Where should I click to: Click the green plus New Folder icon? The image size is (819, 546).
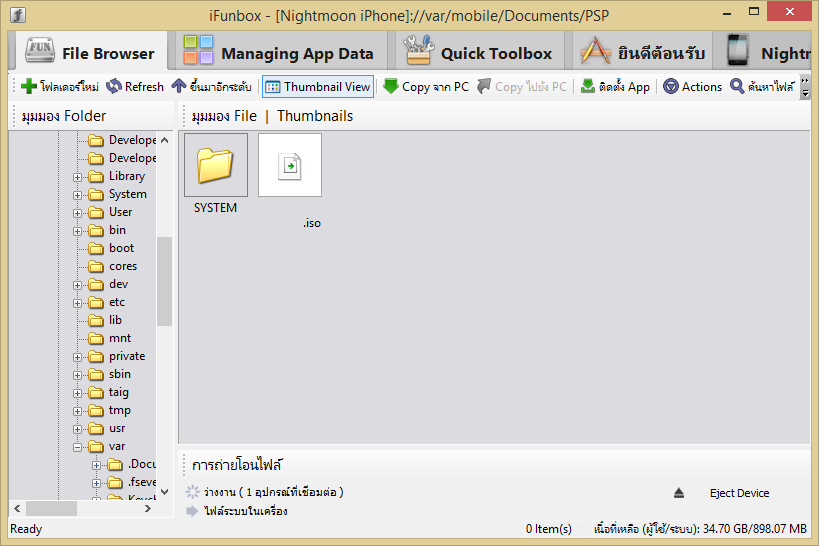(x=29, y=86)
